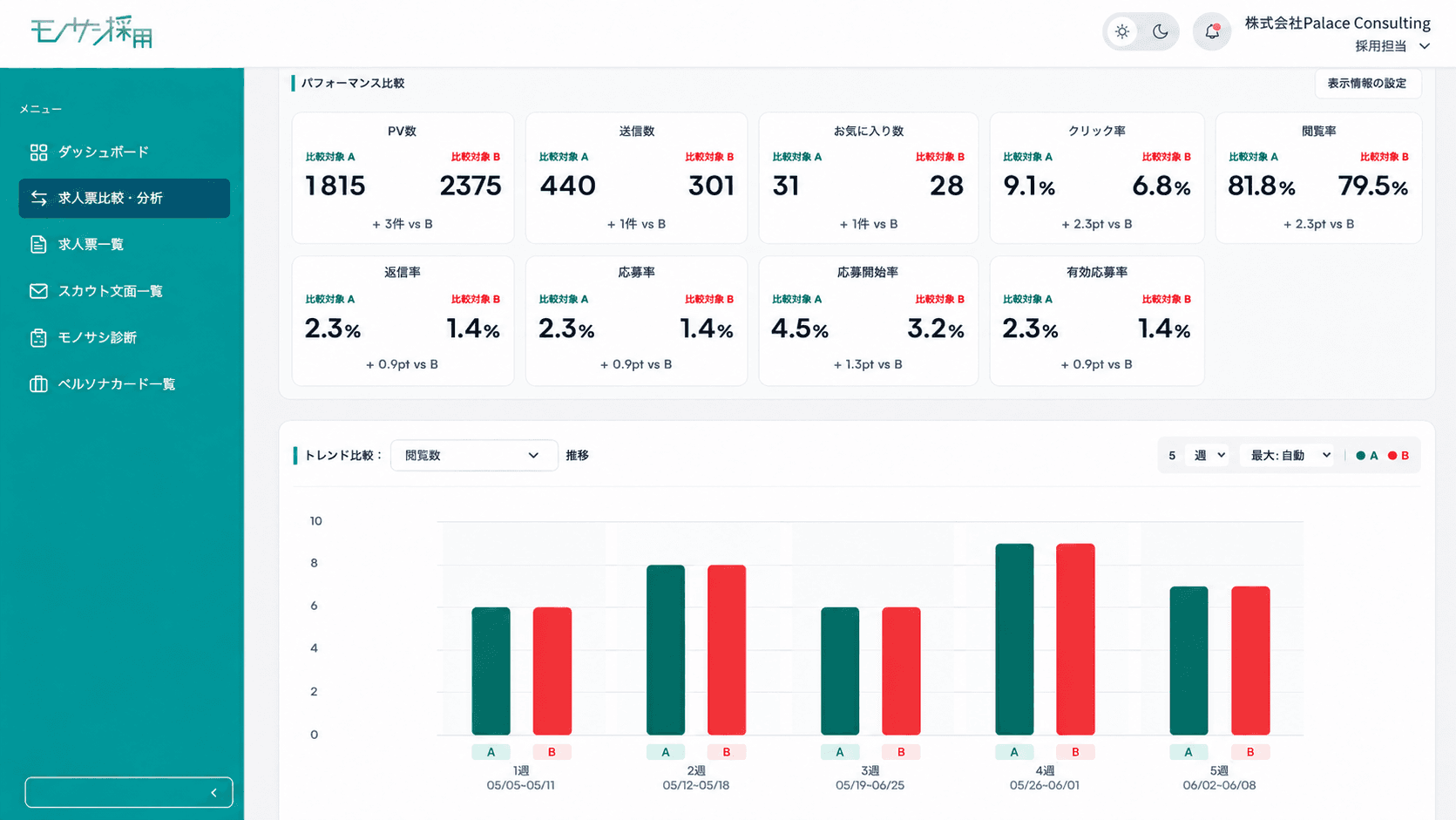Collapse the sidebar with the arrow button
1456x820 pixels.
click(129, 792)
